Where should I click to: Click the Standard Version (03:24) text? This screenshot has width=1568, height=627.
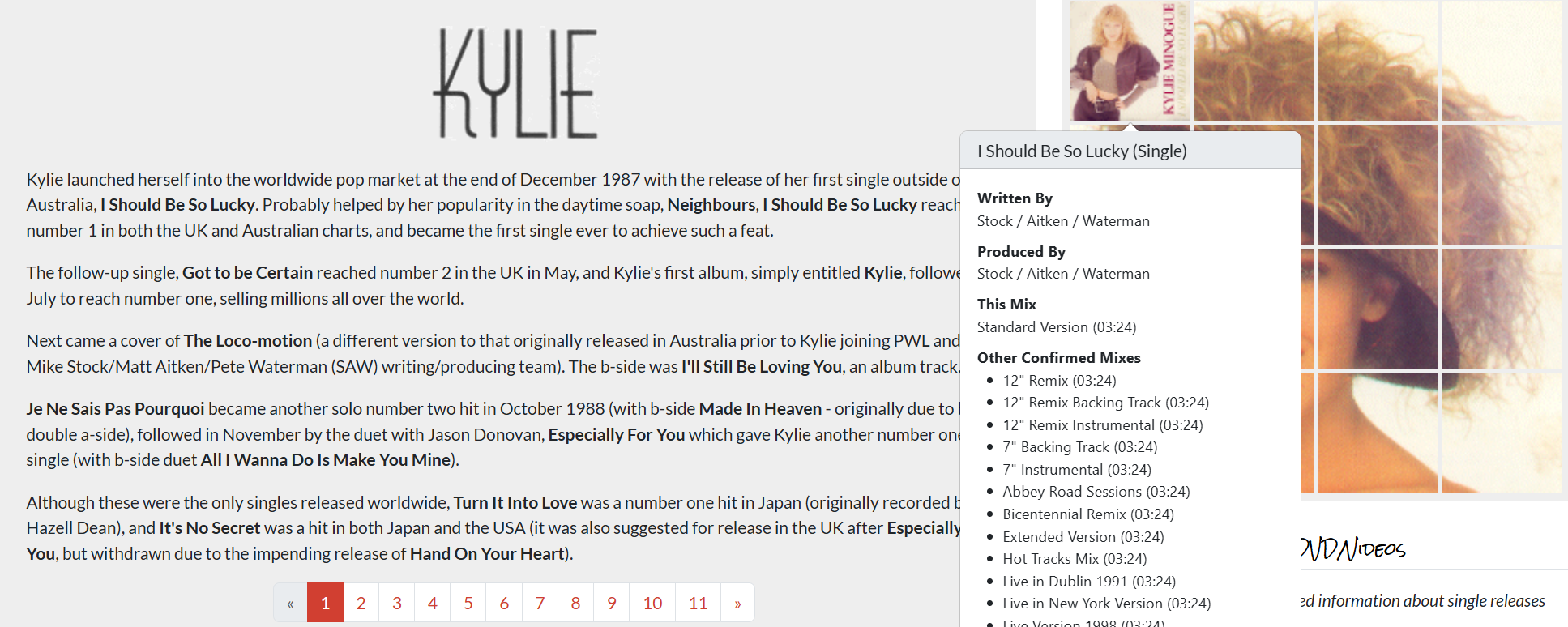pyautogui.click(x=1057, y=327)
